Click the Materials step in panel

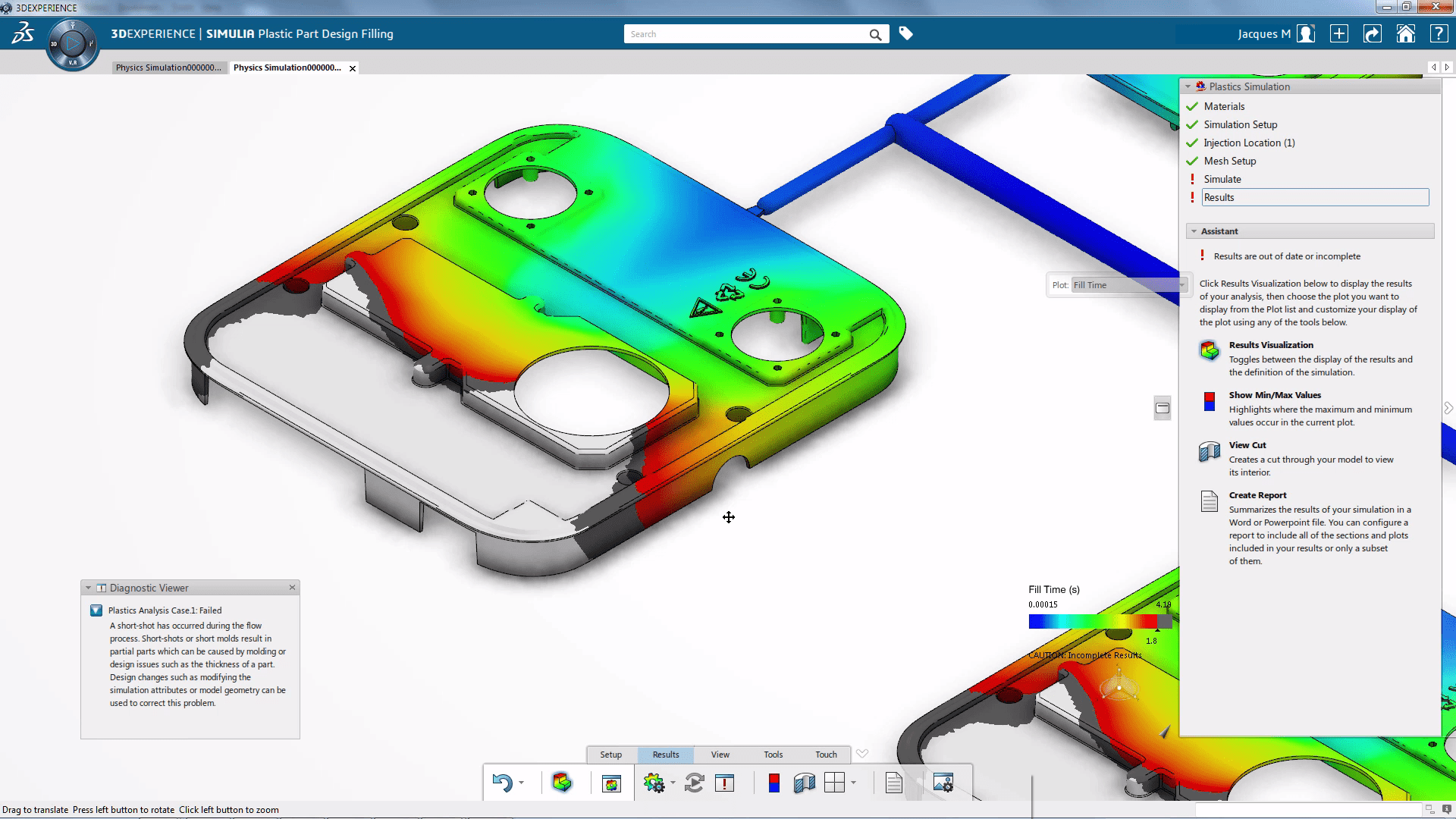click(x=1225, y=105)
